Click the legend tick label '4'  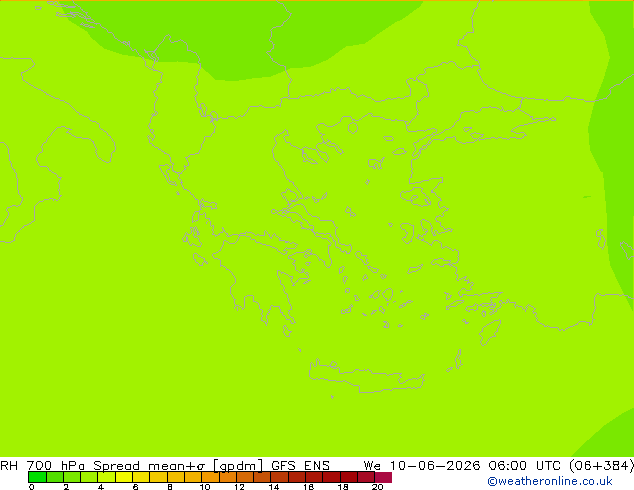(x=101, y=487)
